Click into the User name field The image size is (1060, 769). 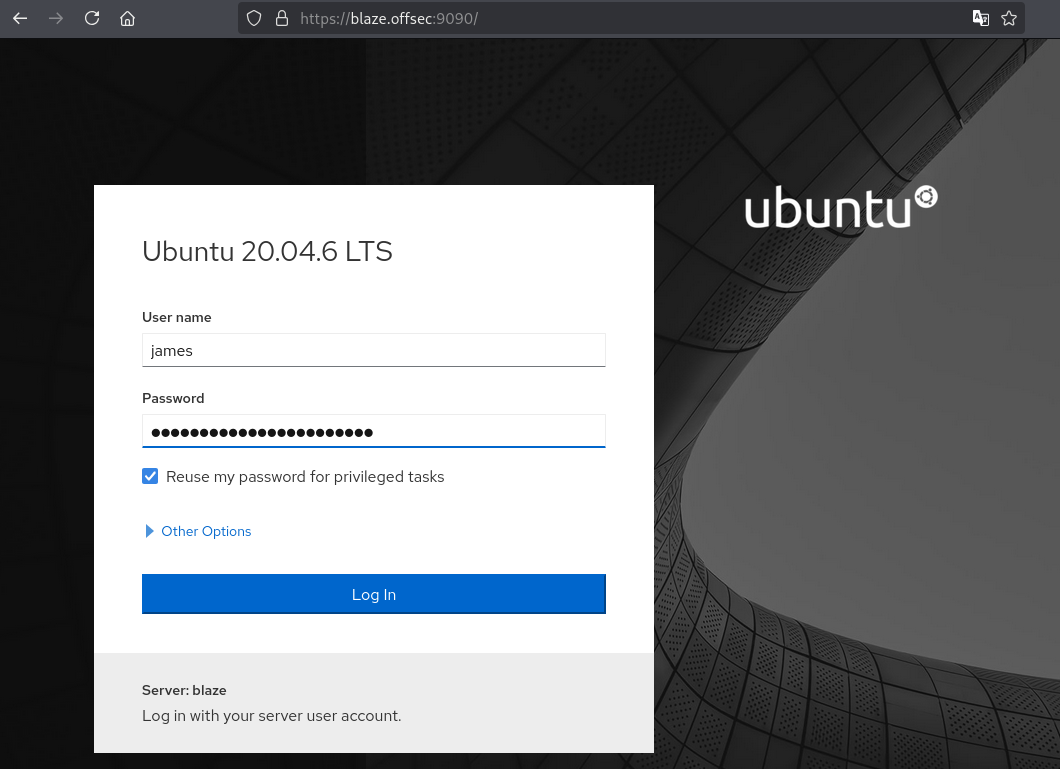click(x=374, y=350)
